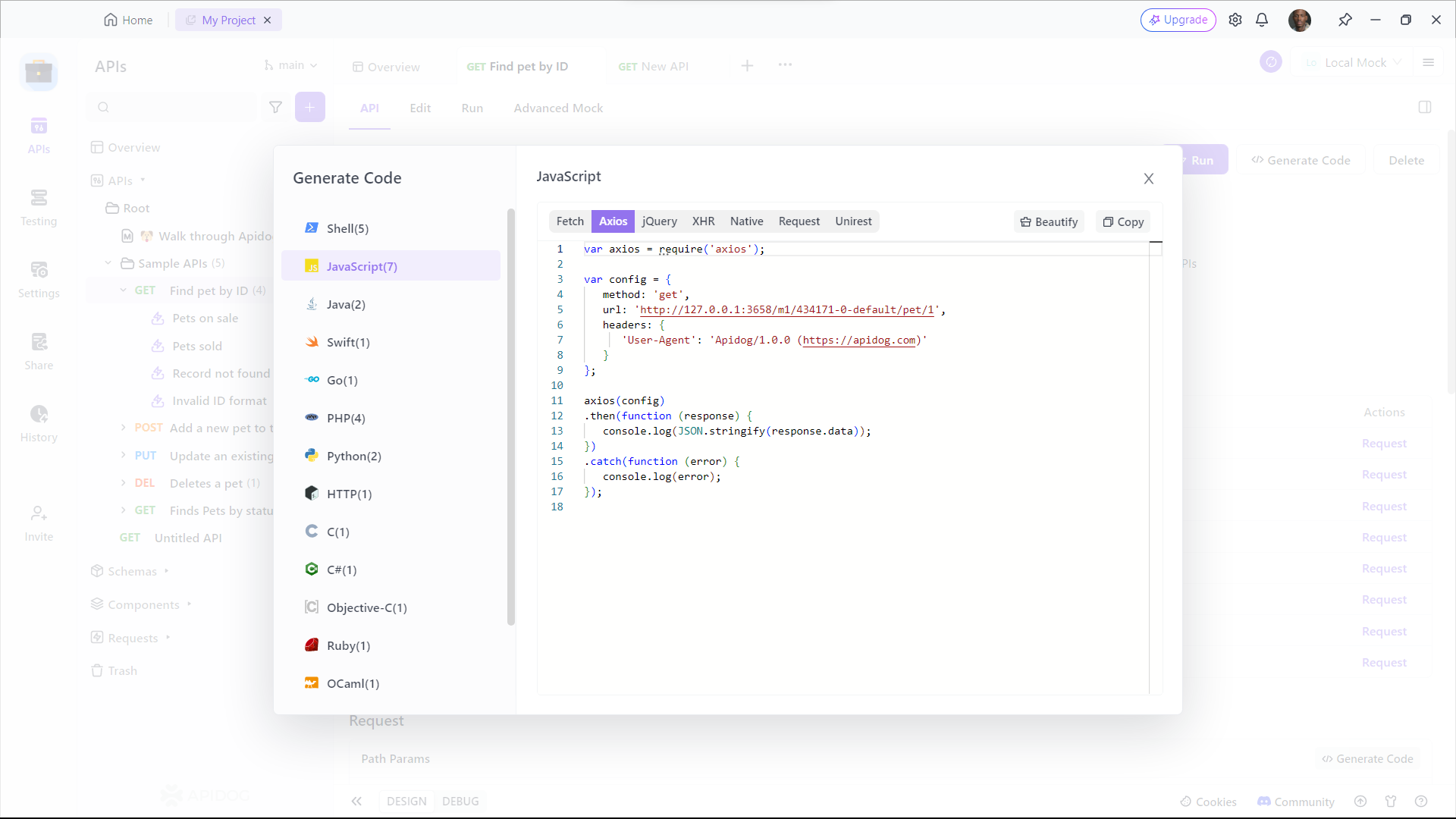This screenshot has height=819, width=1456.
Task: Collapse the Find pet by ID endpoint
Action: point(123,290)
